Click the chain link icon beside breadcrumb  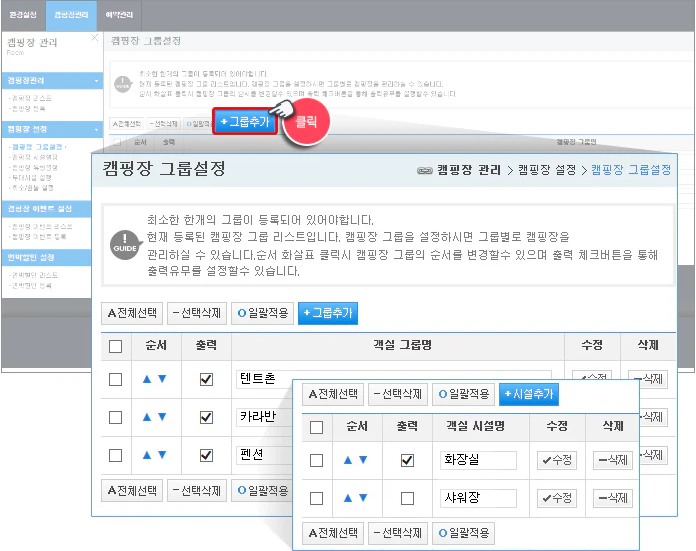(425, 170)
